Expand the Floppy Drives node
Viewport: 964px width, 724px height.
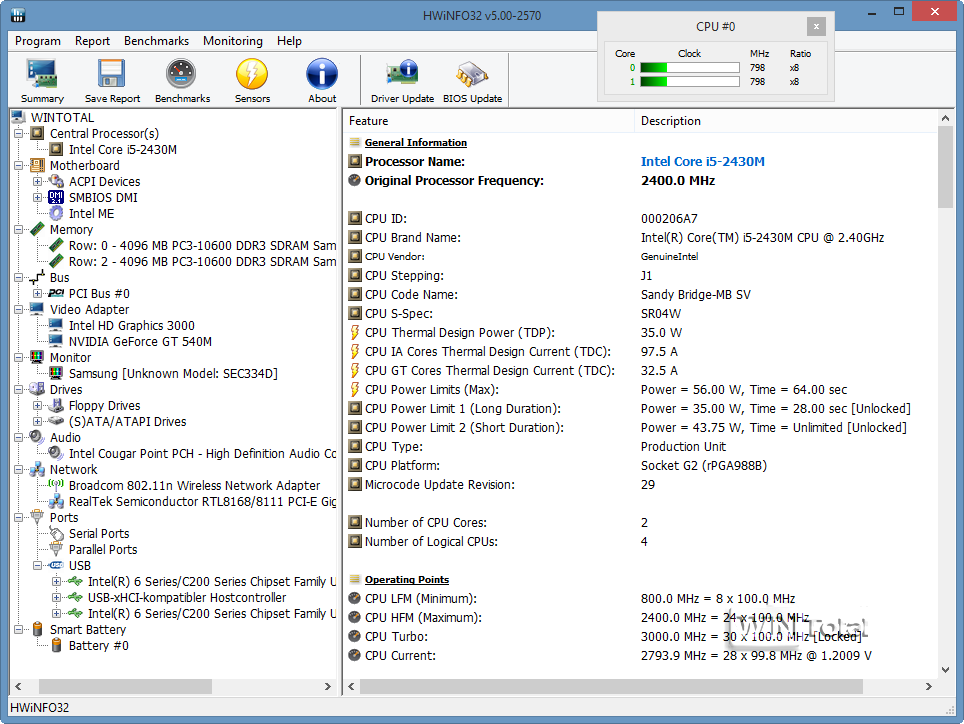[x=38, y=406]
